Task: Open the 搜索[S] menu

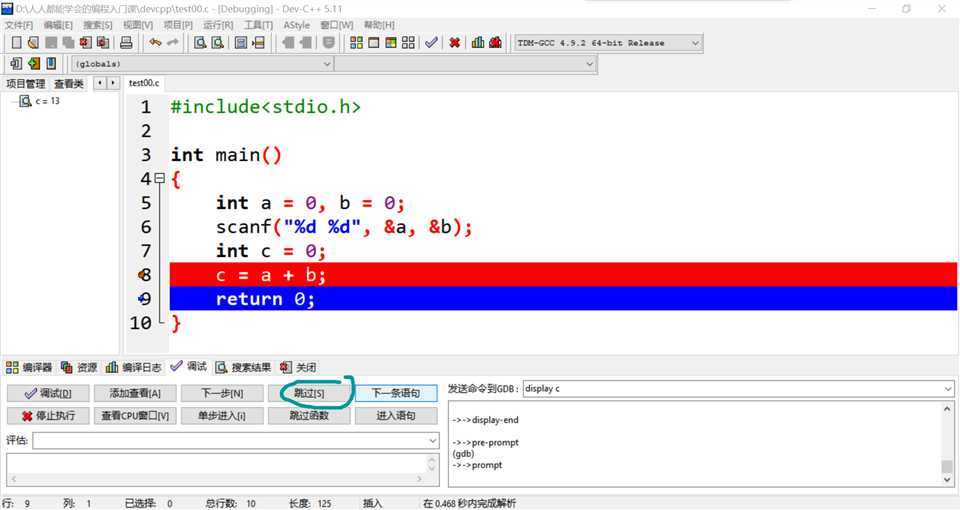Action: (98, 25)
